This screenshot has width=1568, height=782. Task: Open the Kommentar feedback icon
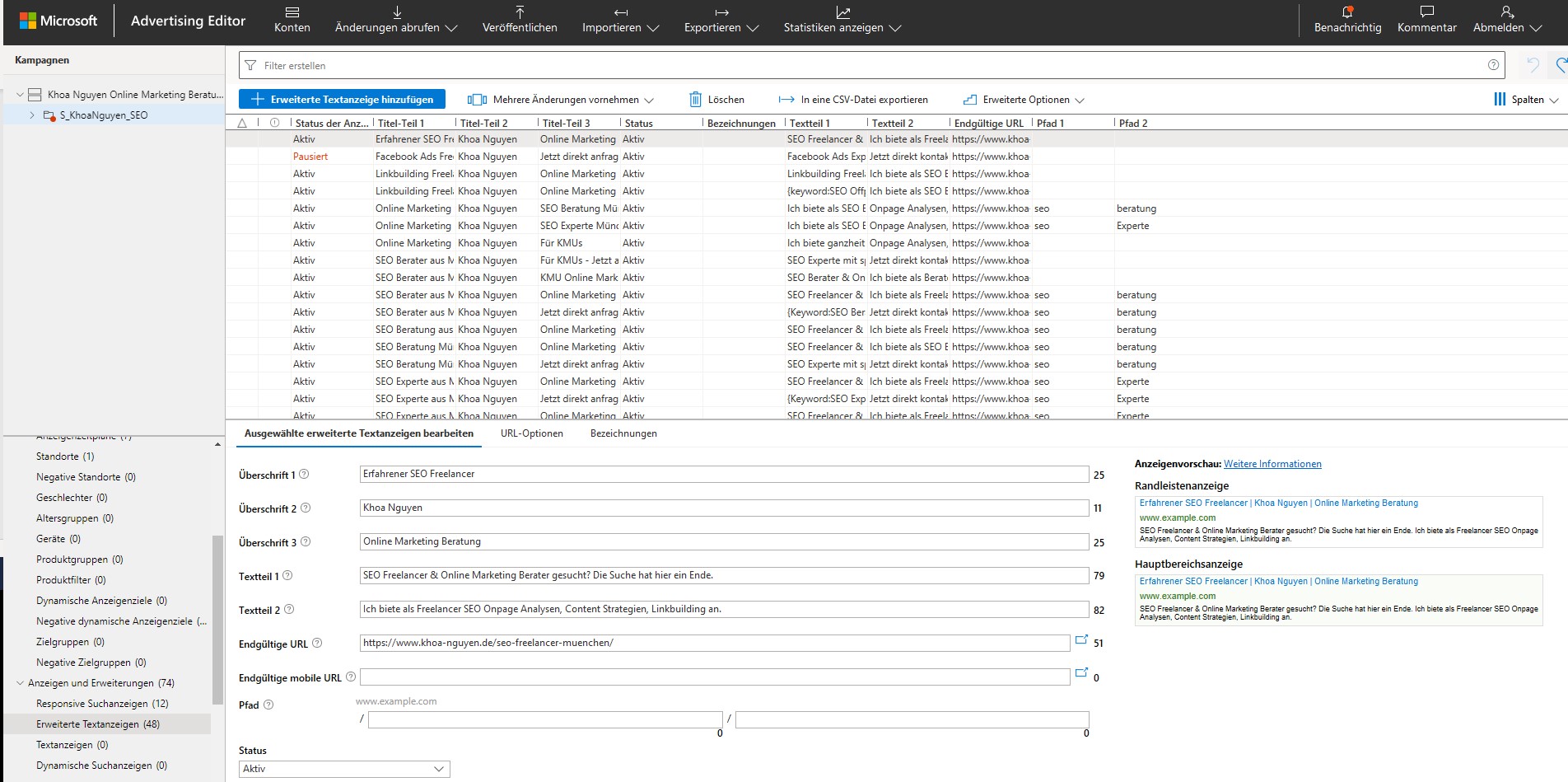click(x=1427, y=12)
